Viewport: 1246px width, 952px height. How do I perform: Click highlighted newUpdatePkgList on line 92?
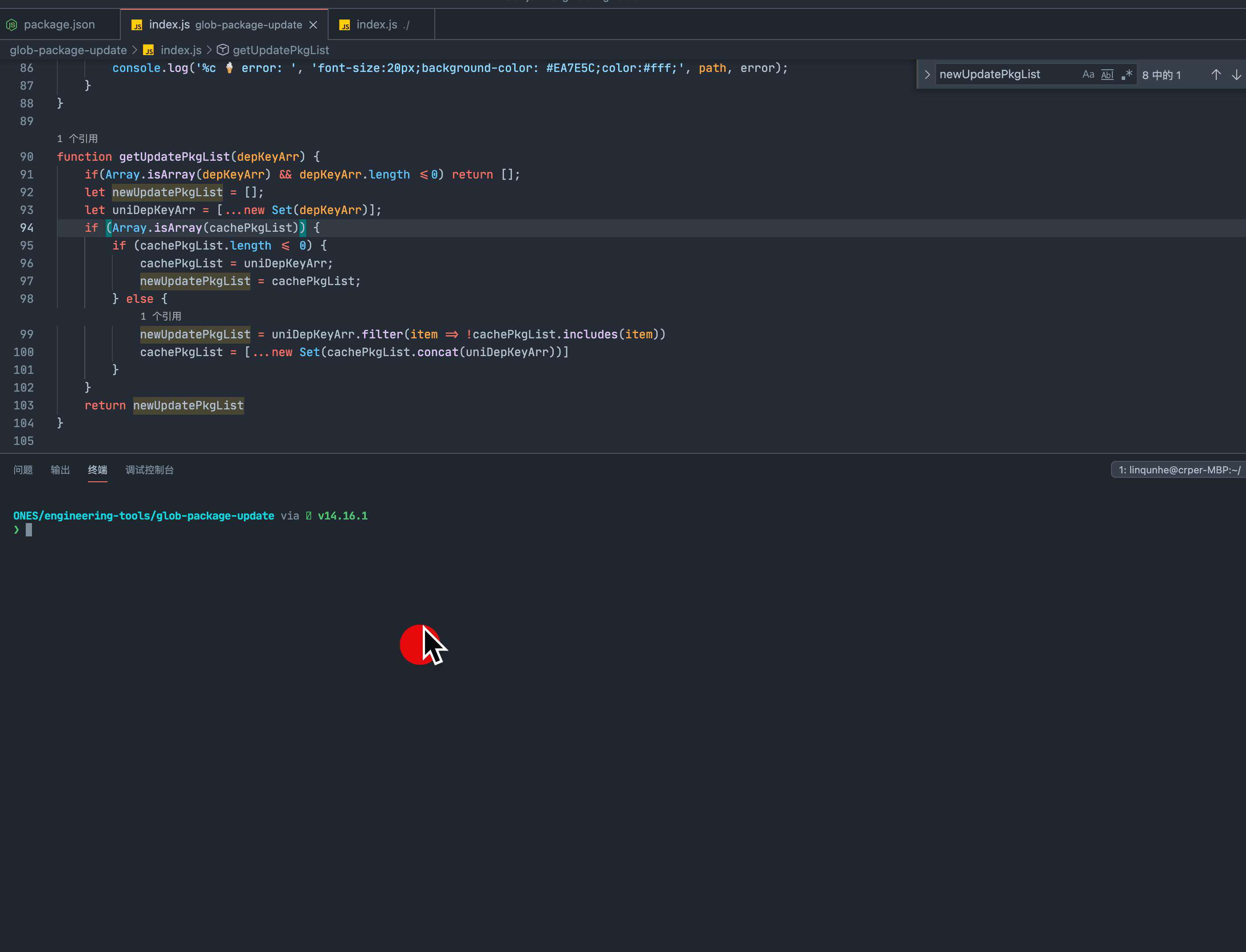[167, 192]
